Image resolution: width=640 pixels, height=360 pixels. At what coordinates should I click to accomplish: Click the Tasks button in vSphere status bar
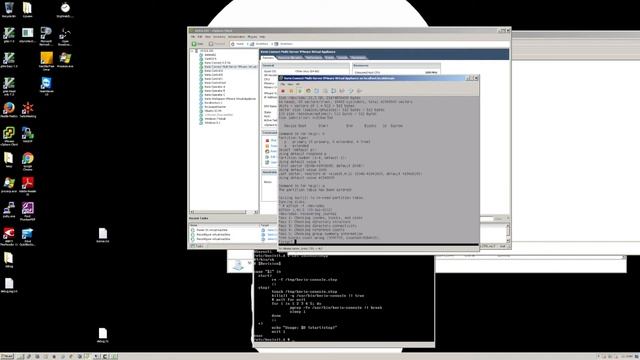(x=198, y=246)
